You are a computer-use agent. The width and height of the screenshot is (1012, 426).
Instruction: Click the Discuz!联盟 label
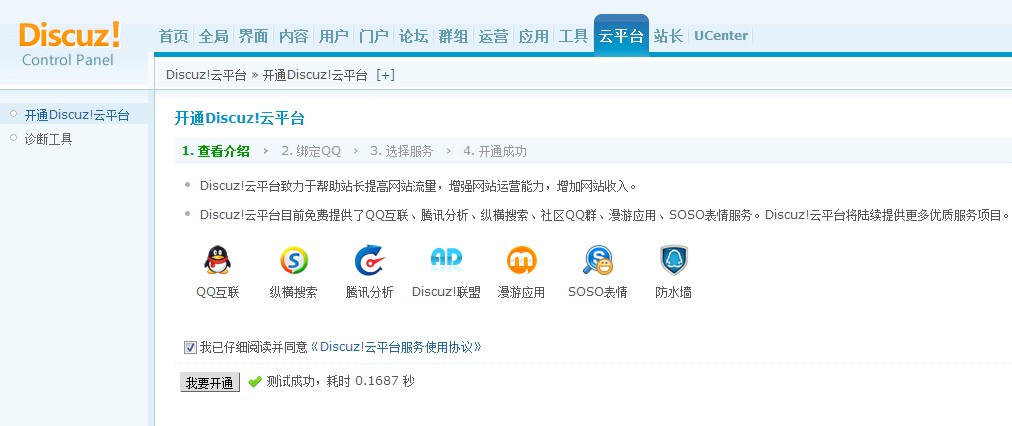[x=447, y=292]
